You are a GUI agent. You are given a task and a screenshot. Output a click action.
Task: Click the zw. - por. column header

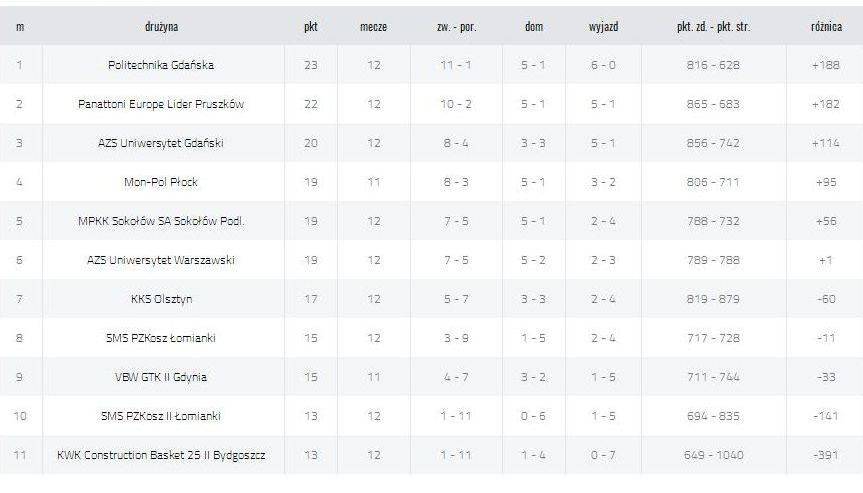click(456, 26)
